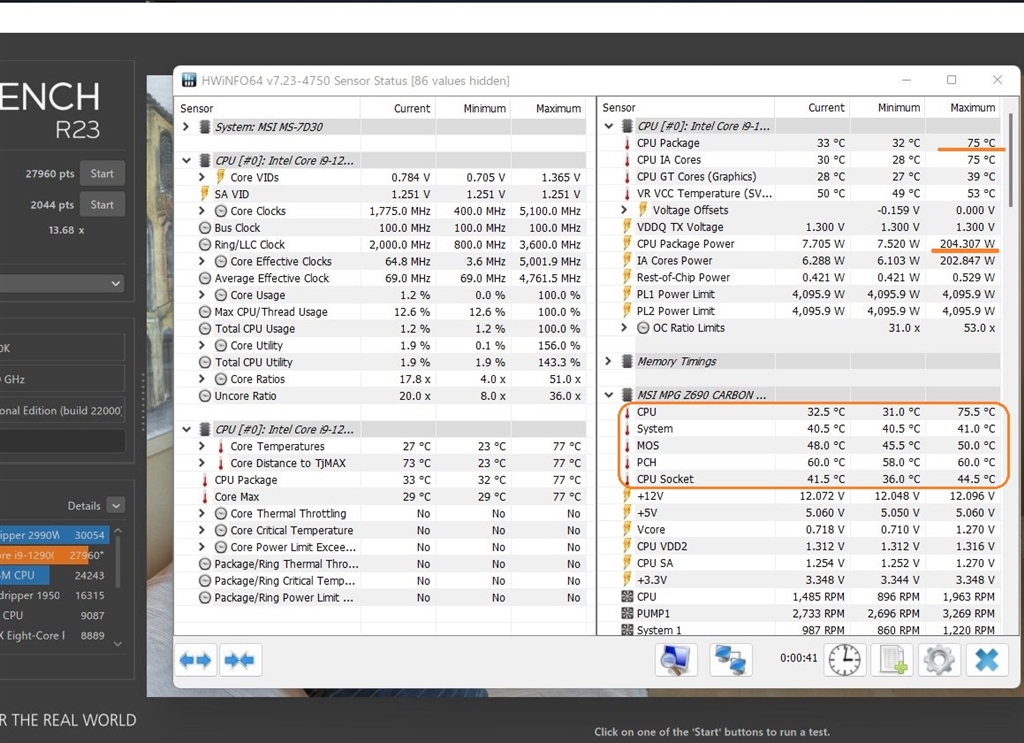Click the fan icon beside PUMP1

pyautogui.click(x=627, y=613)
